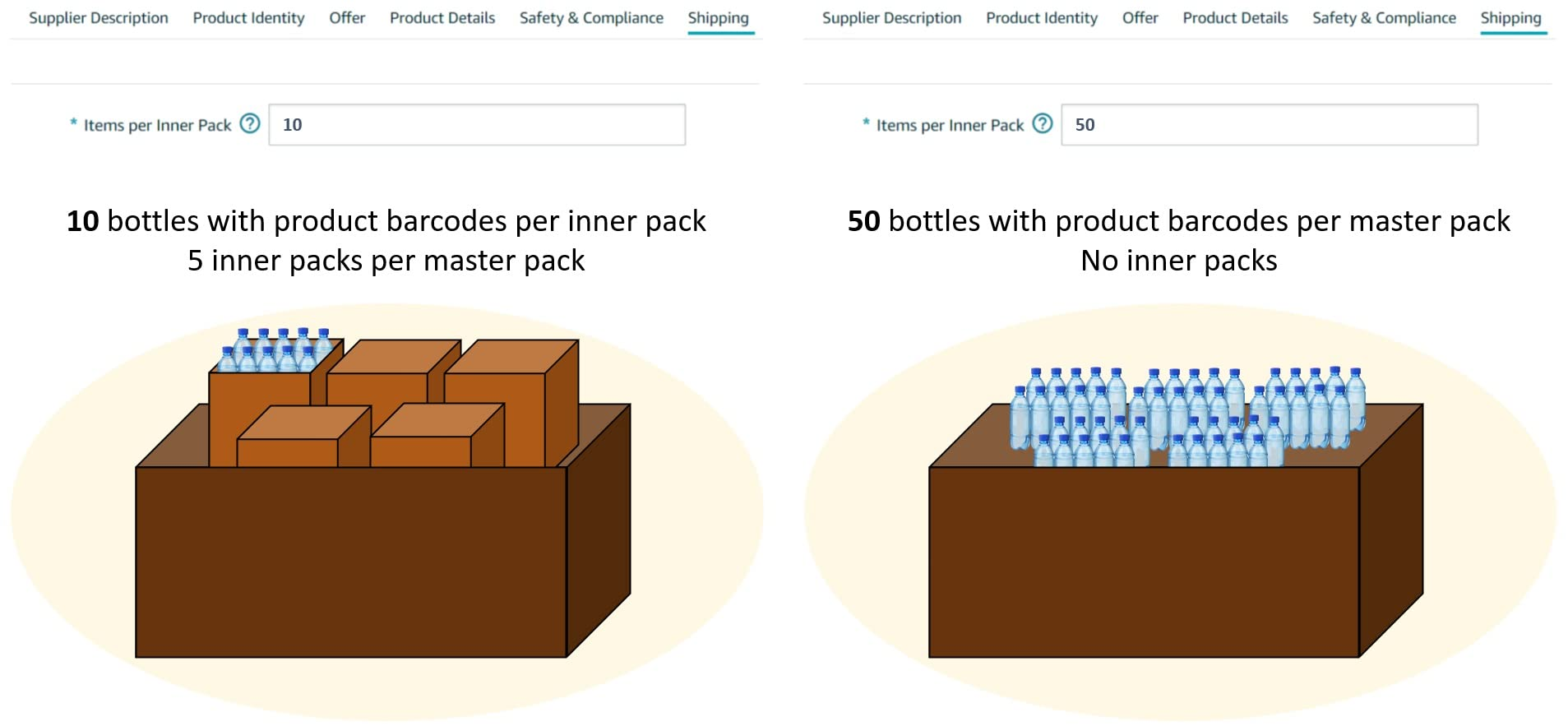The width and height of the screenshot is (1568, 726).
Task: Click the required field asterisk on the right form
Action: pyautogui.click(x=866, y=123)
